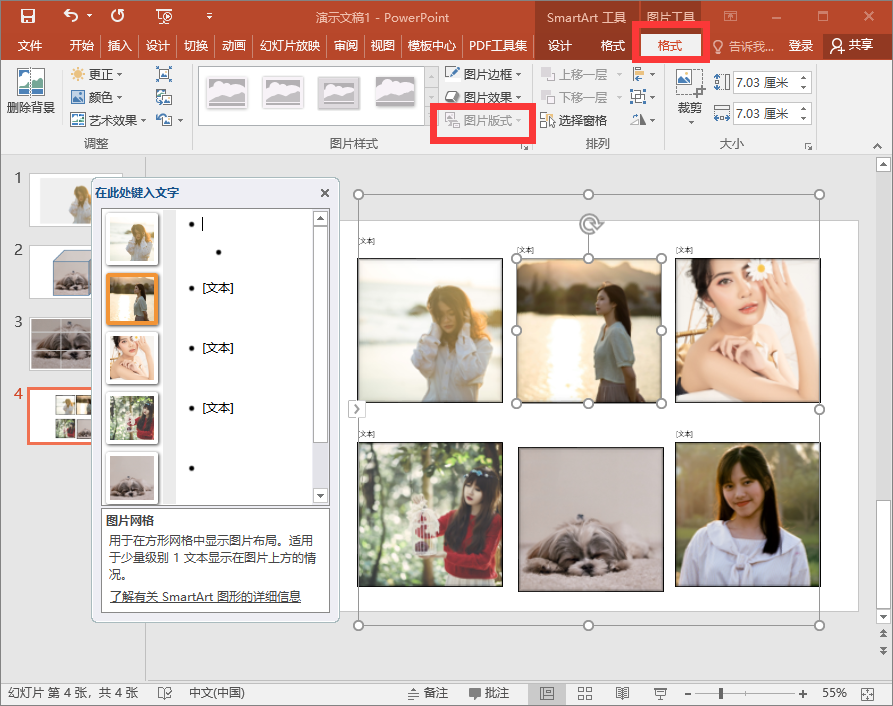Open the Insert (插入) tab

[120, 46]
